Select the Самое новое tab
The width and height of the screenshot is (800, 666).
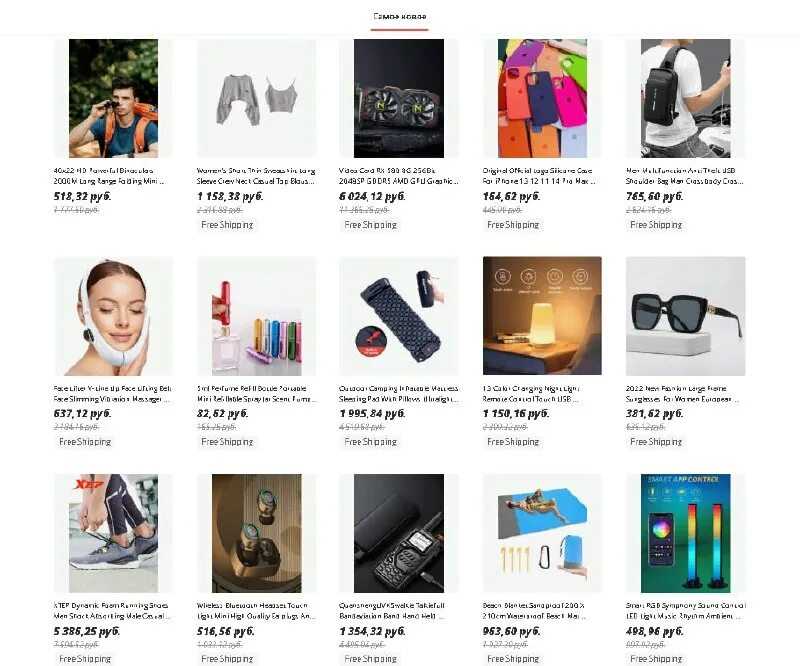point(399,17)
